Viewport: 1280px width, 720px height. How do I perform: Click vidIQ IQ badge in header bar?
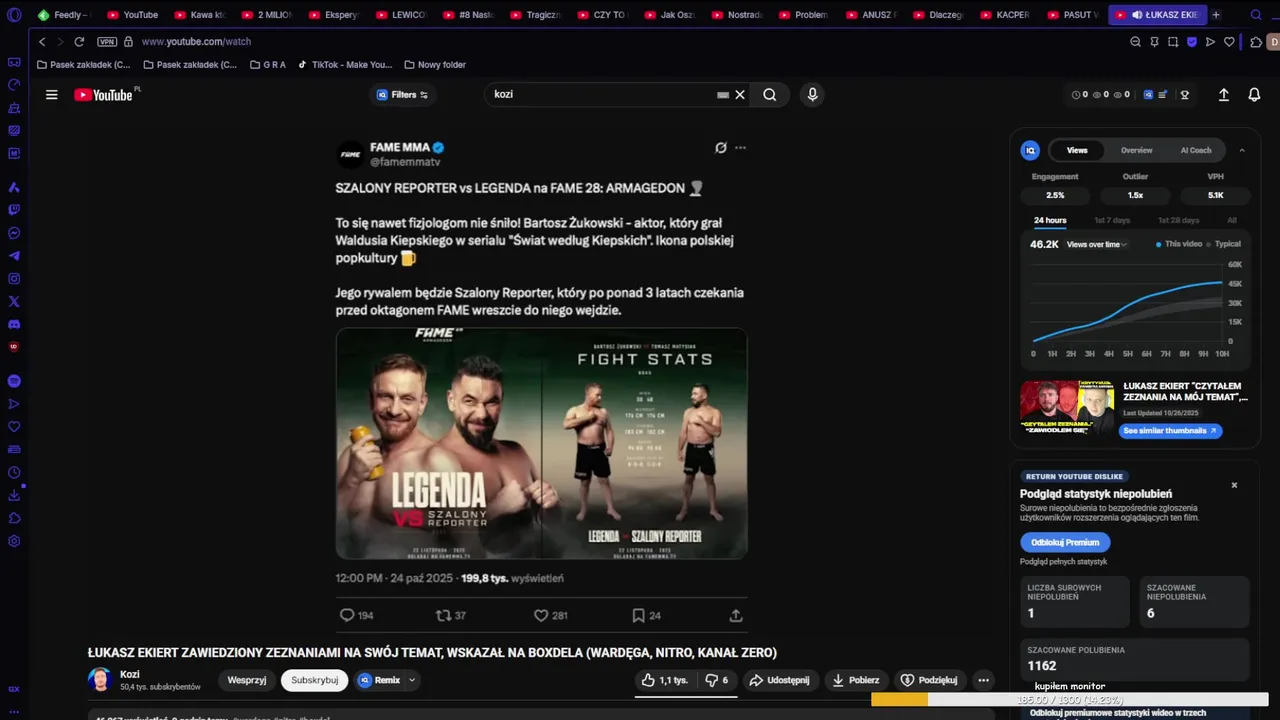coord(1148,95)
